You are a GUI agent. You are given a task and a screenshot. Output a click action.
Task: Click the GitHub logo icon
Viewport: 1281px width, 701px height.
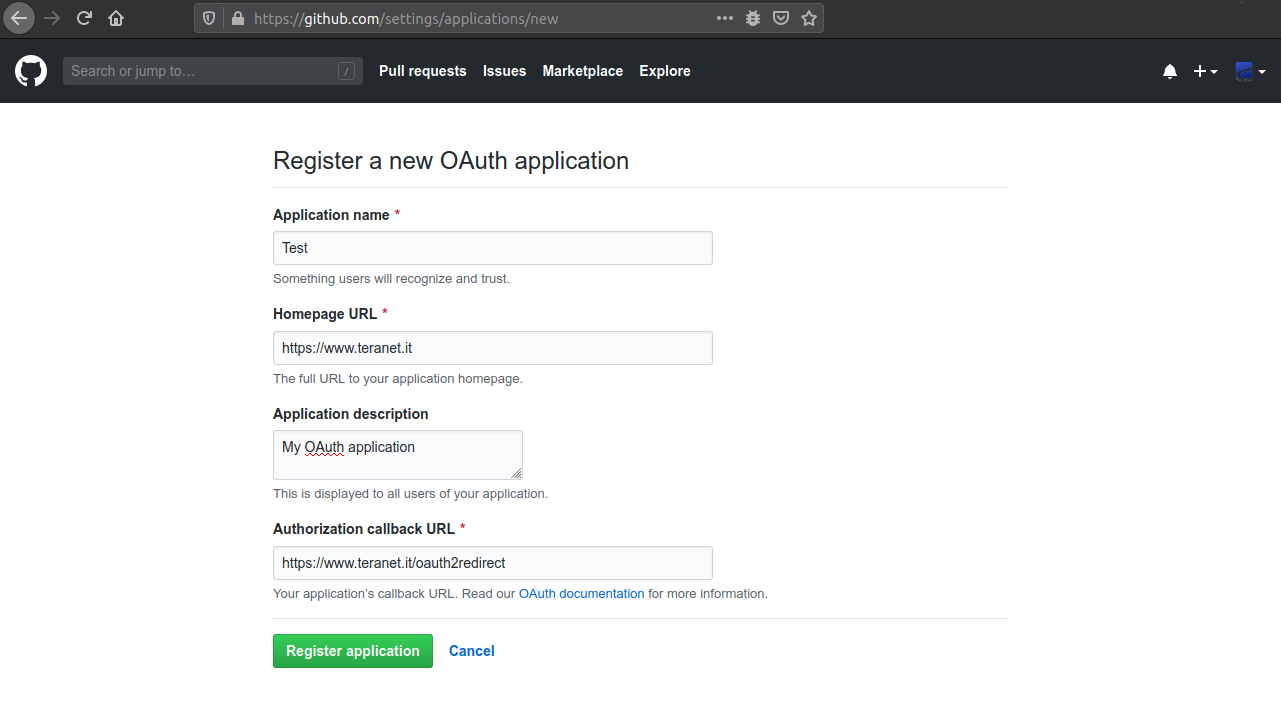(x=31, y=71)
